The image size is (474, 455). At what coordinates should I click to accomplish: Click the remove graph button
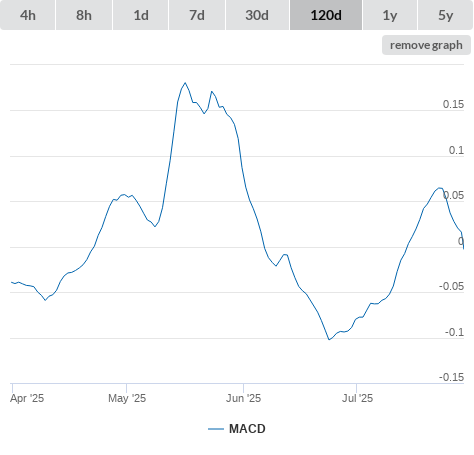tap(426, 45)
